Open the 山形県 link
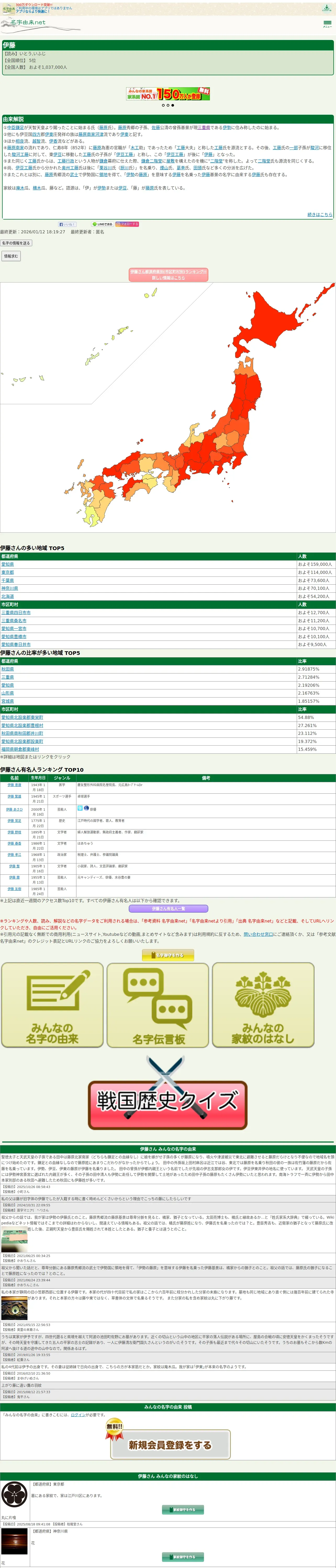 (x=7, y=693)
